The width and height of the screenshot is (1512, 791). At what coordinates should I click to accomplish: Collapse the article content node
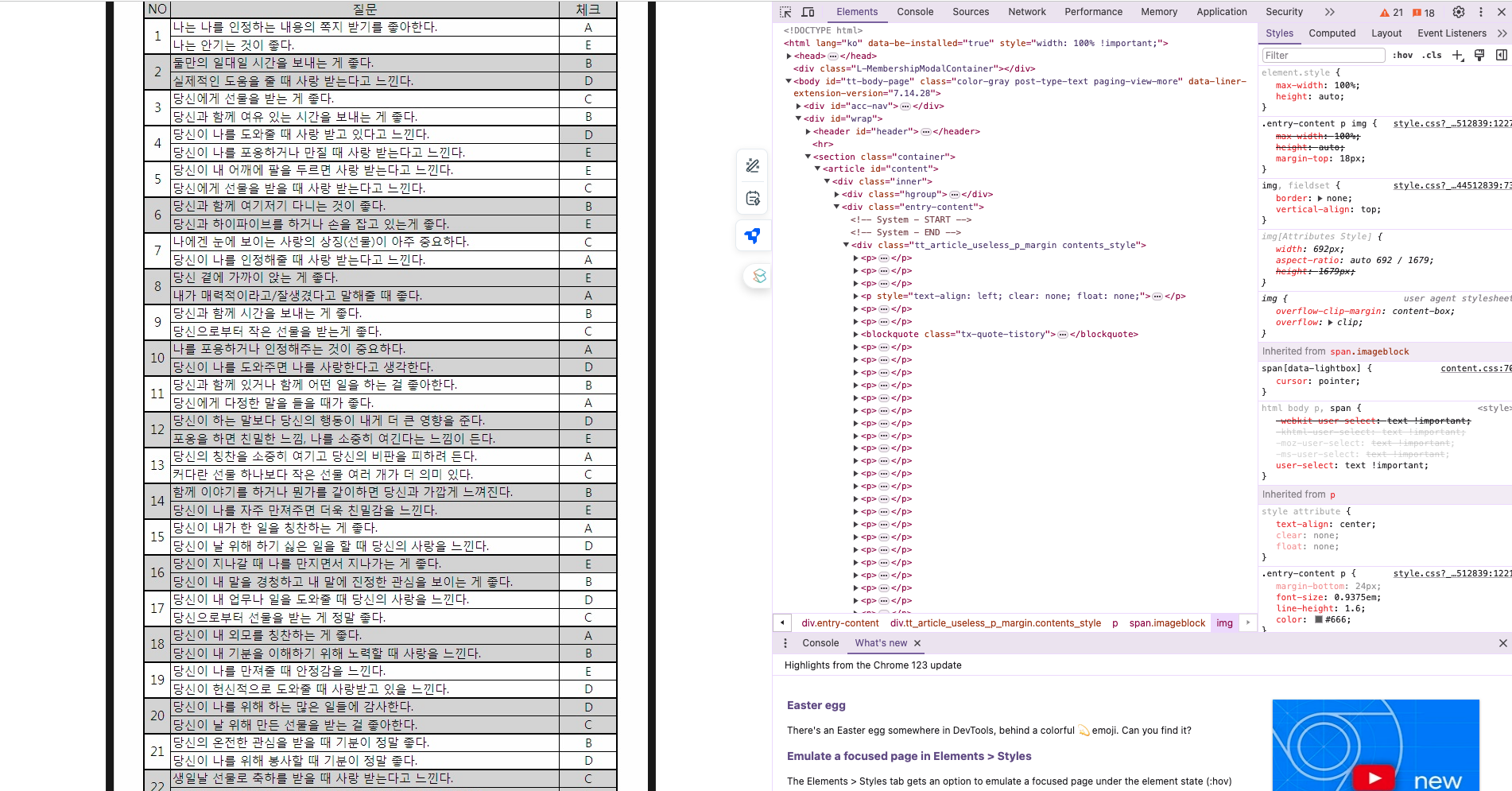(817, 169)
